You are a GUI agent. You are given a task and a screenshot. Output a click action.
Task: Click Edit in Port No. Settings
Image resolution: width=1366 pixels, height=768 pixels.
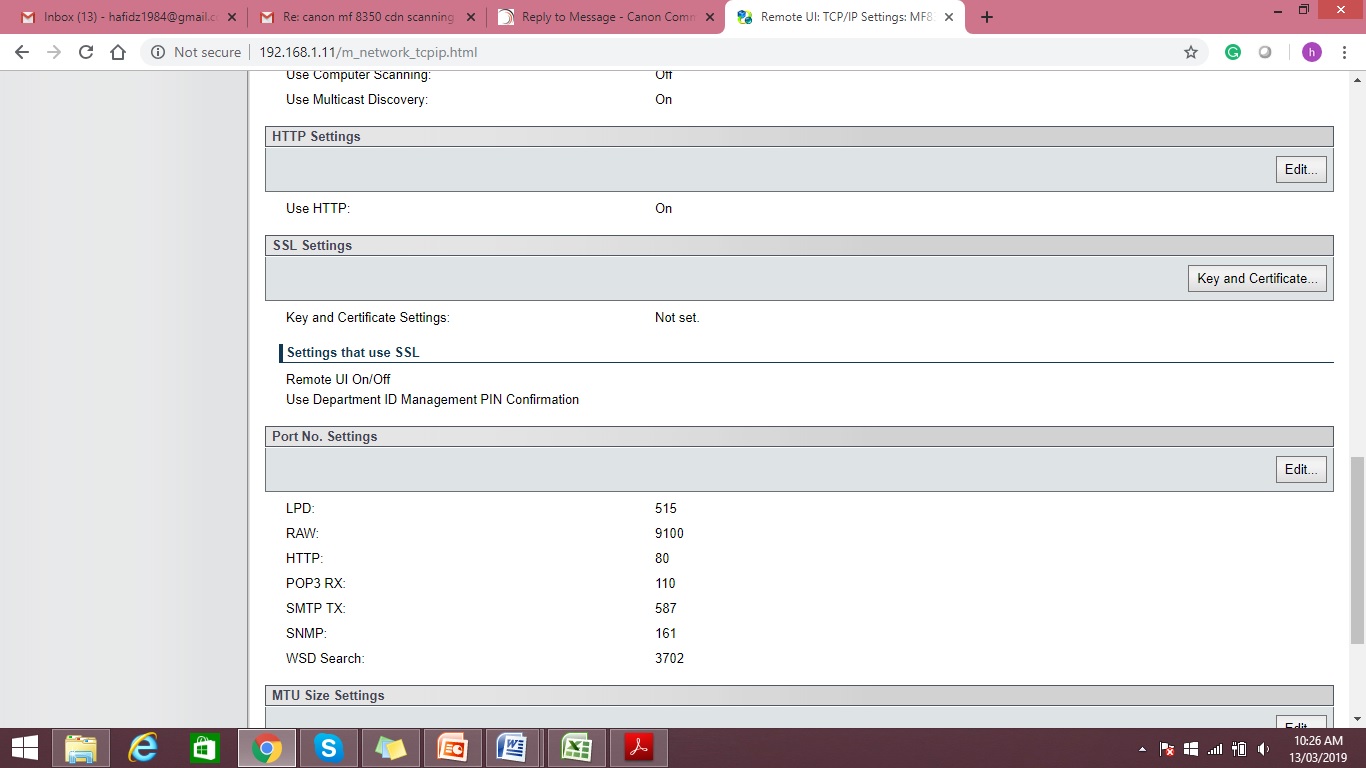[x=1301, y=469]
